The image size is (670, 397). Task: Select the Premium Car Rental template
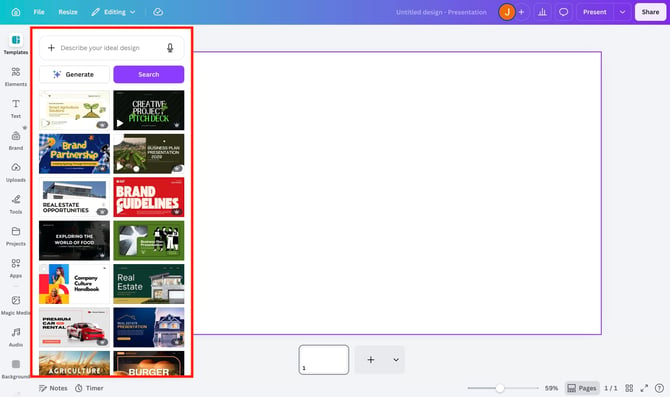click(74, 327)
